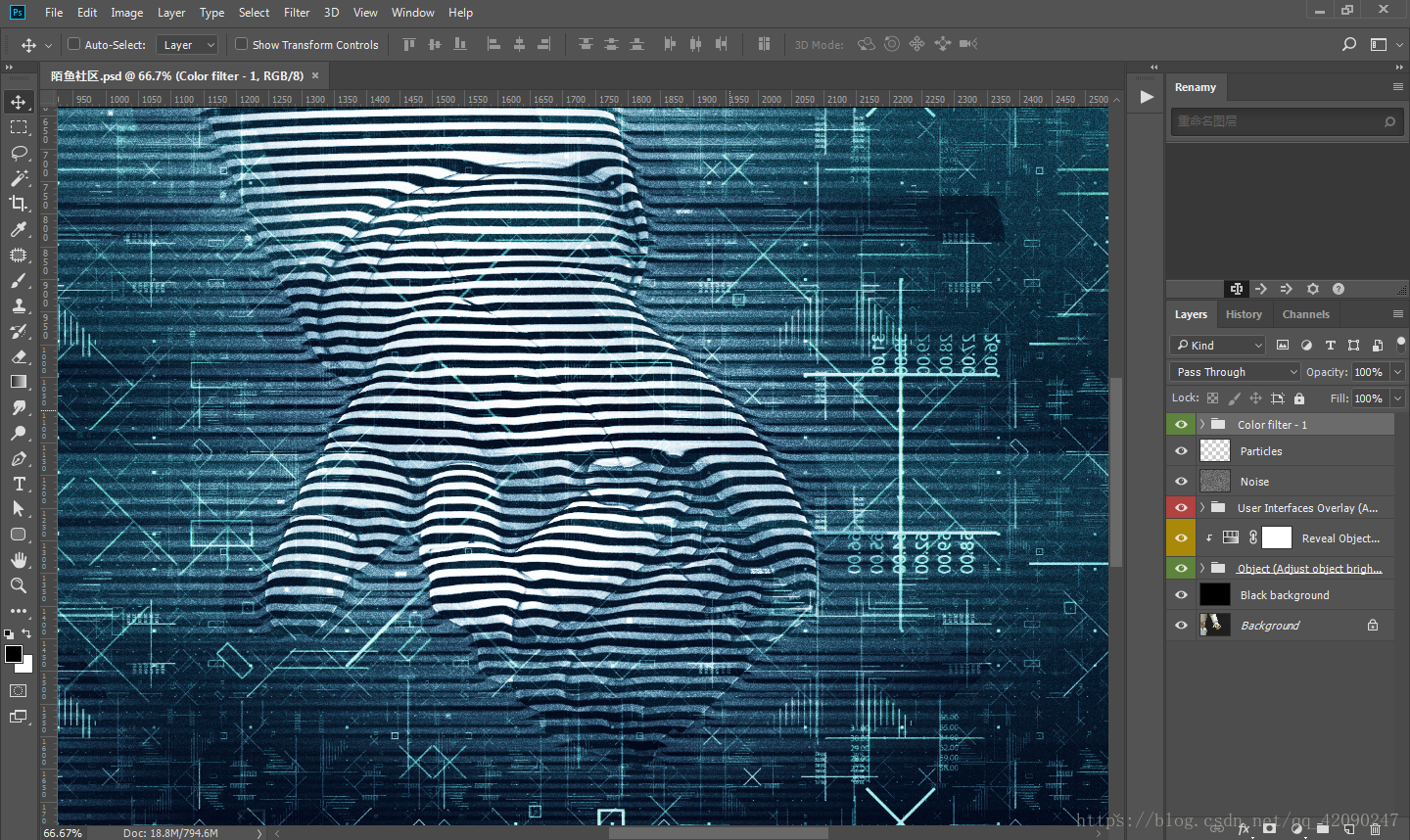Open the Filter menu
Screen dimensions: 1410x840
[297, 13]
